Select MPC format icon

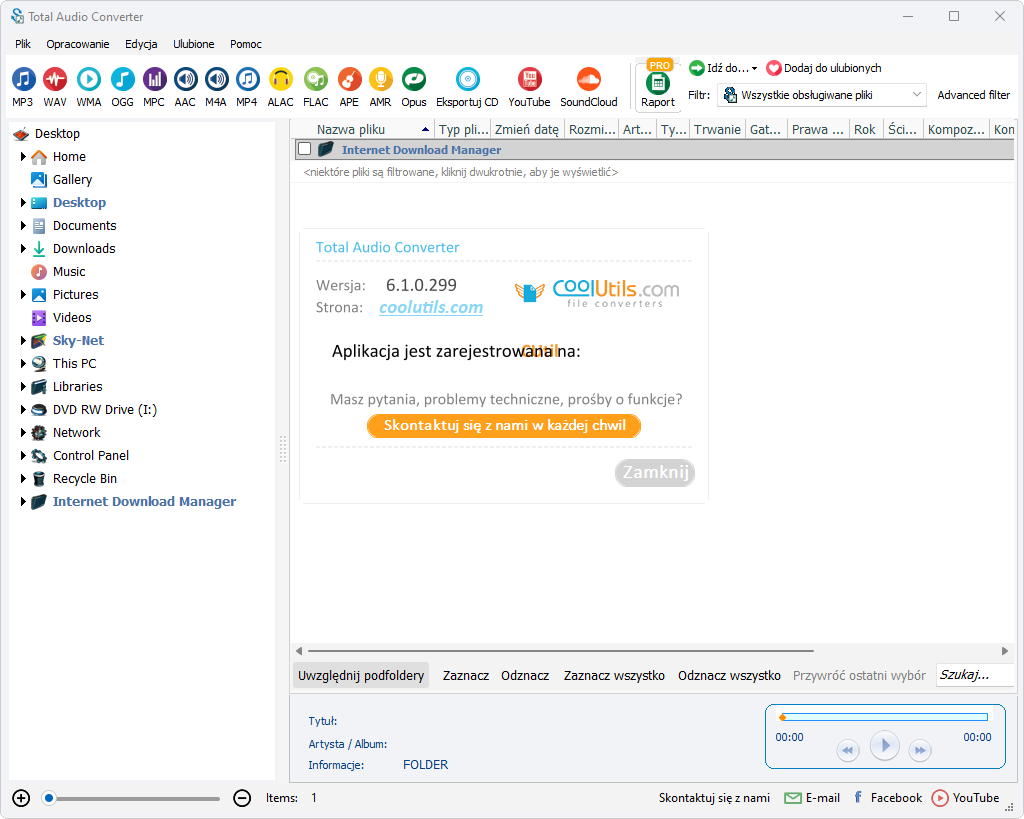click(154, 87)
